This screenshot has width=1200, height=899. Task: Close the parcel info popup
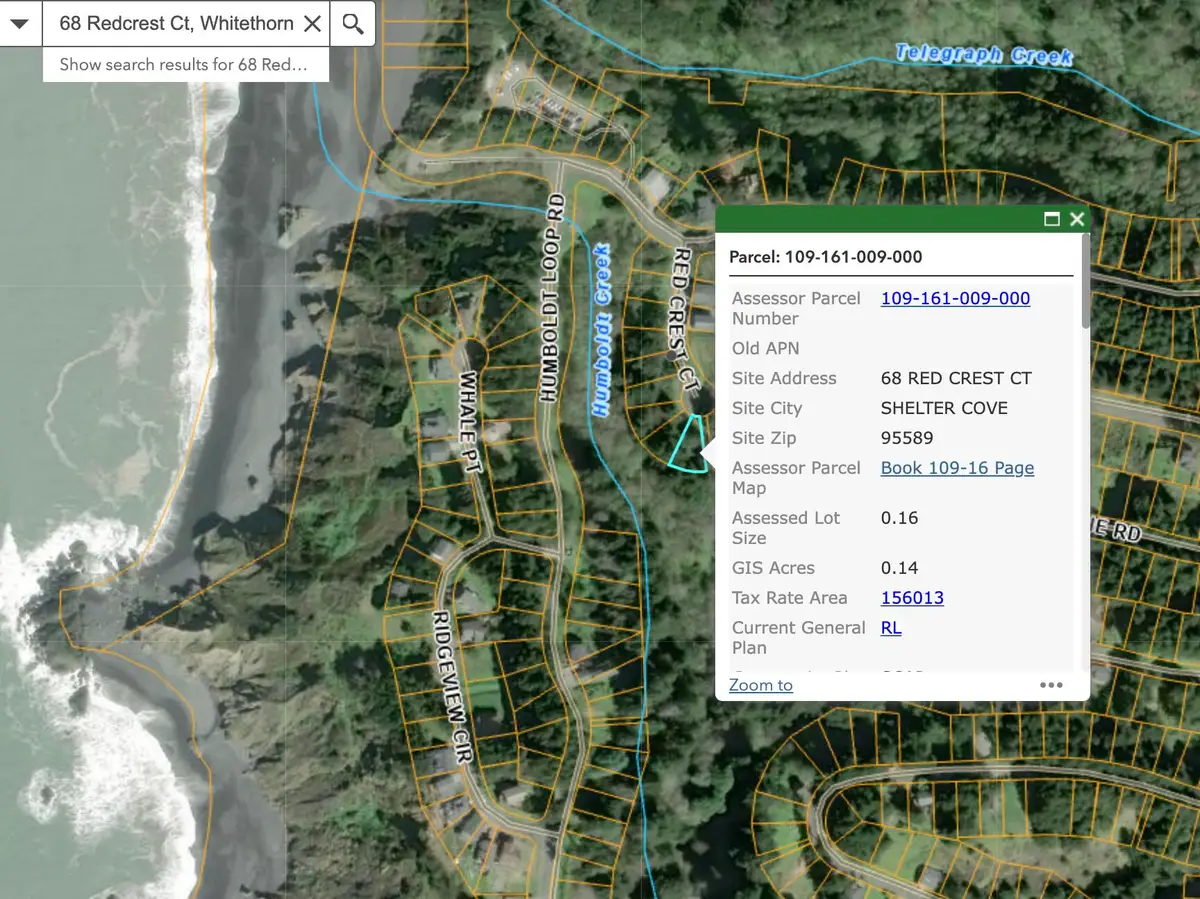click(x=1077, y=219)
